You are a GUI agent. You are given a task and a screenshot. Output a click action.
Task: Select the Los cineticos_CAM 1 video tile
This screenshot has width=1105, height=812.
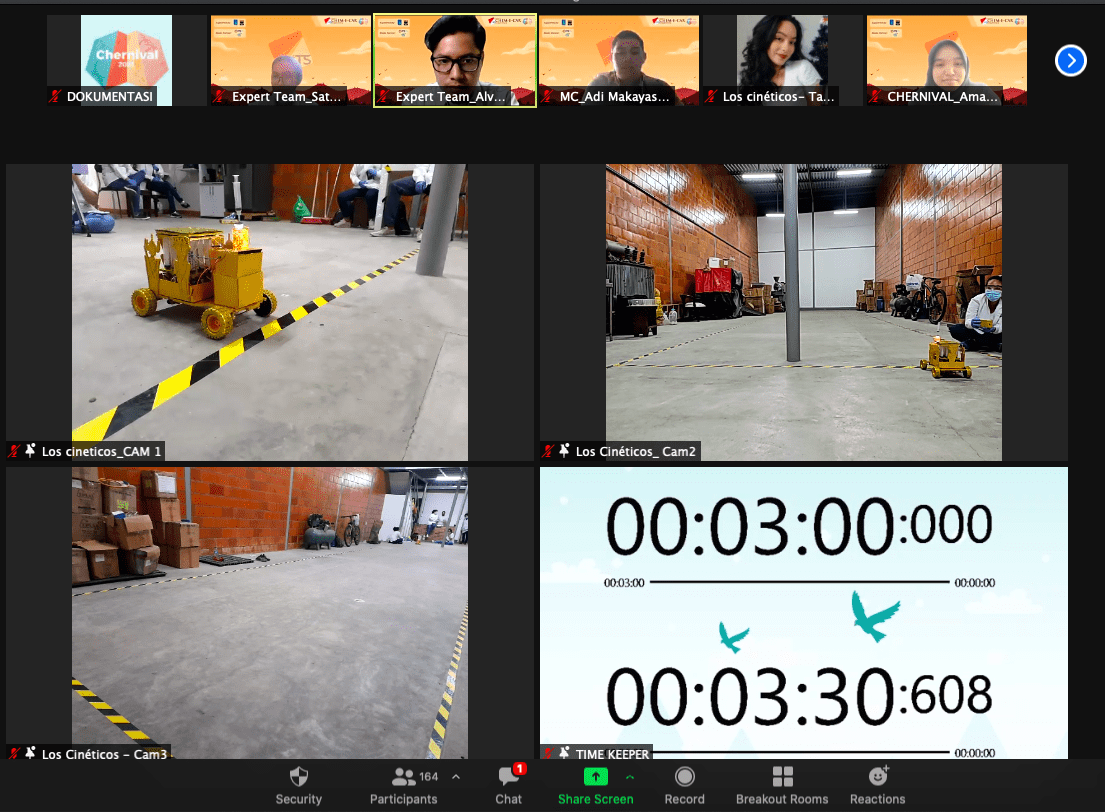tap(269, 310)
